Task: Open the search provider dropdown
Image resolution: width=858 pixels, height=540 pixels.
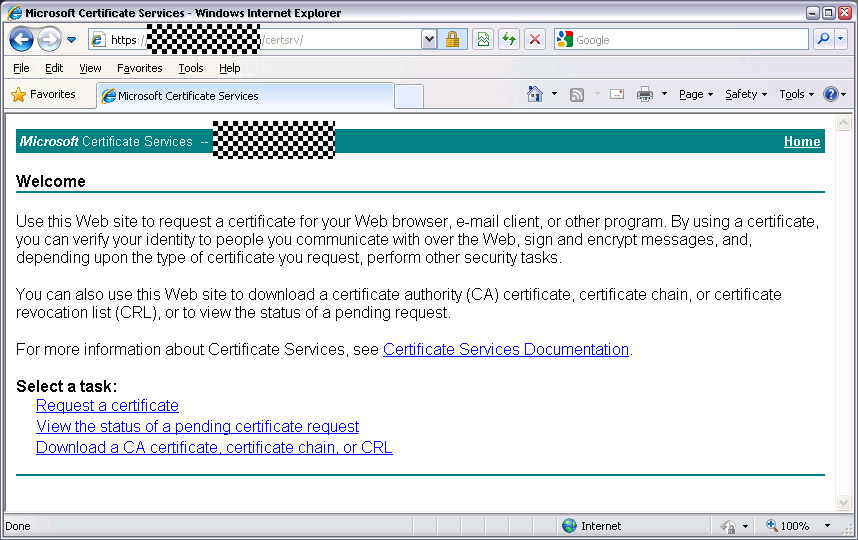Action: click(x=841, y=39)
